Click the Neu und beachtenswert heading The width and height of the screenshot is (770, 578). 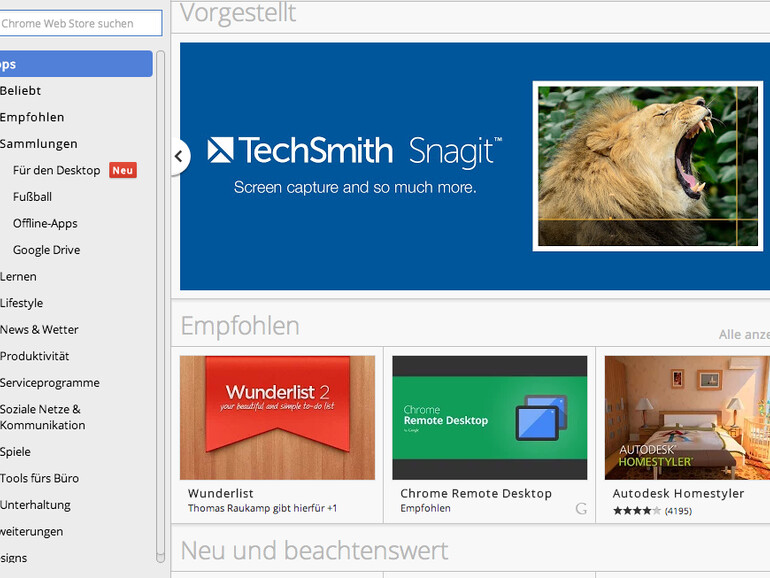click(x=314, y=550)
